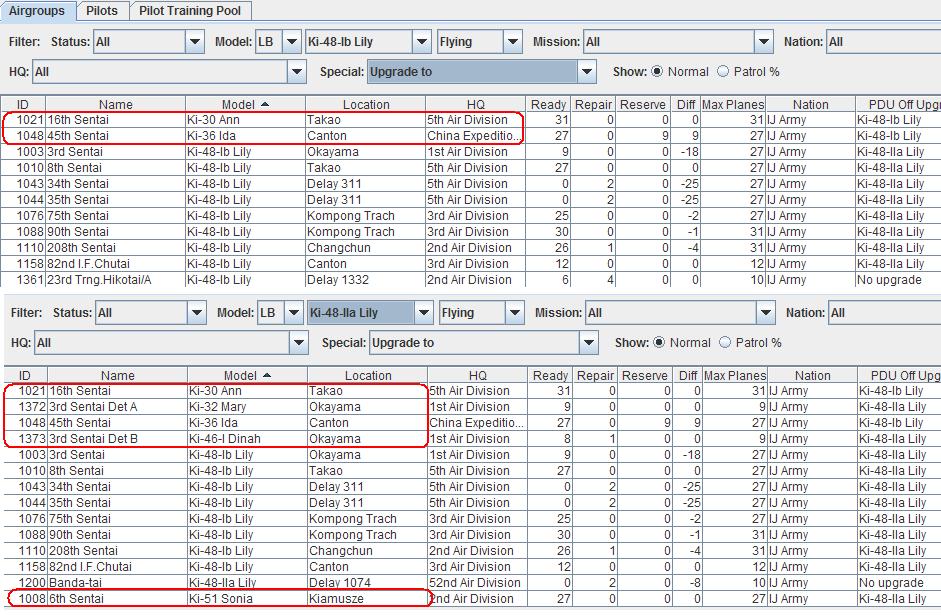Switch to the Pilots tab

tap(101, 11)
